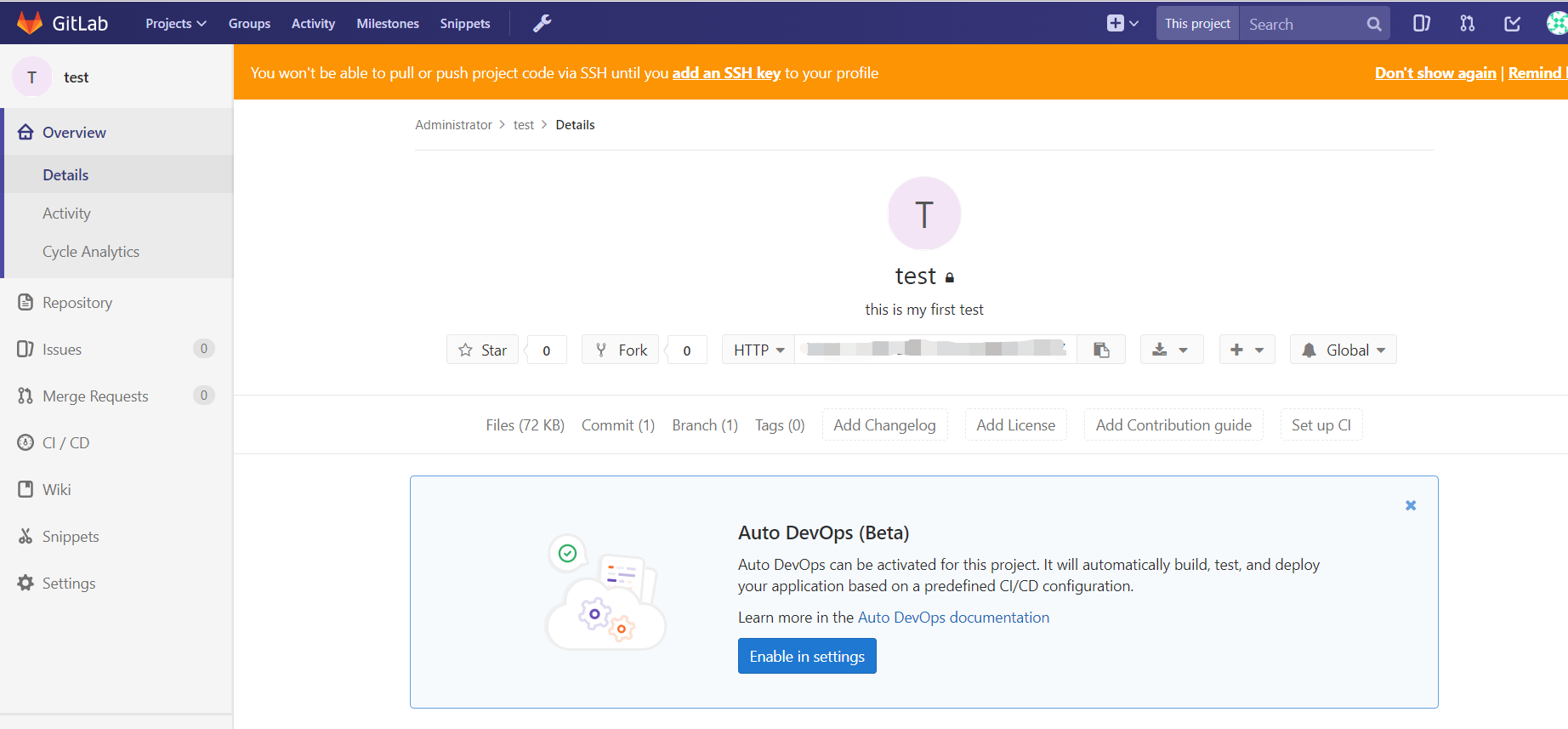Open Groups in top navigation
The height and width of the screenshot is (729, 1568).
pos(249,24)
